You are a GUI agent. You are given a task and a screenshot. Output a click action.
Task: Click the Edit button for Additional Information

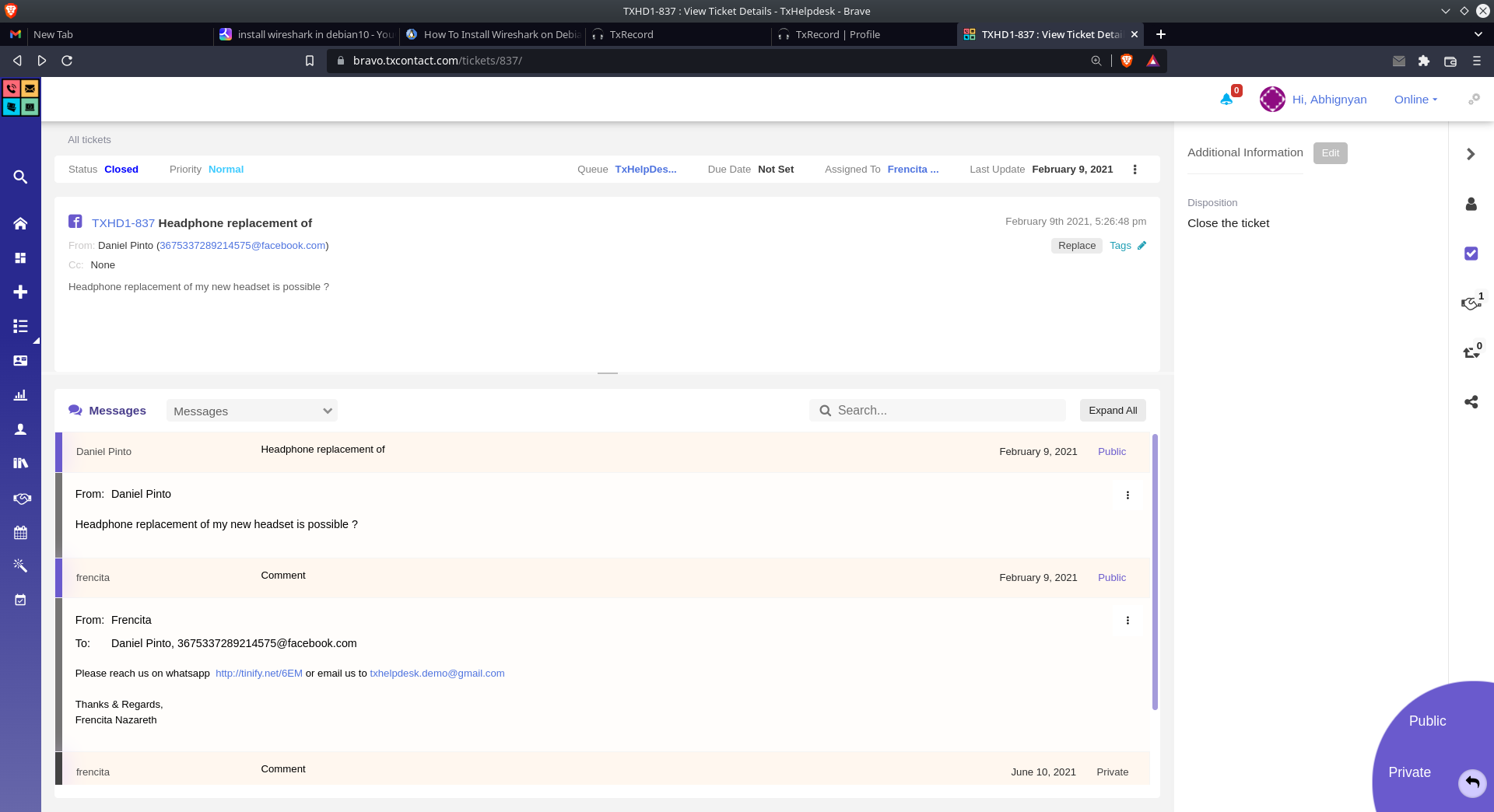pos(1330,153)
